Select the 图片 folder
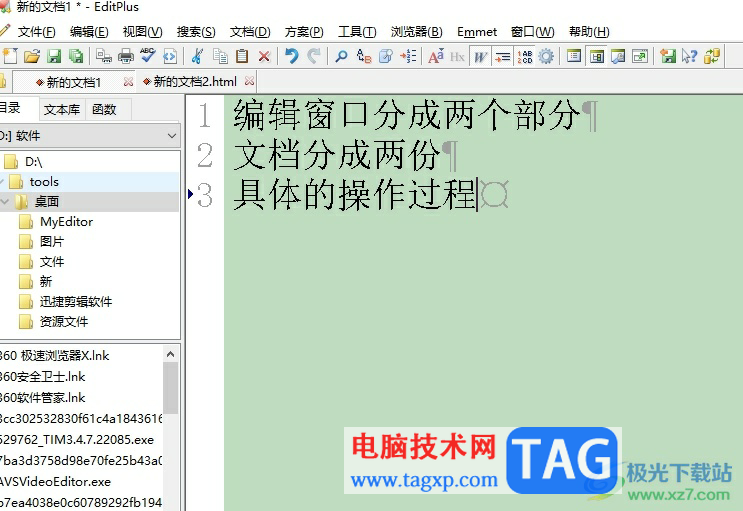Image resolution: width=743 pixels, height=511 pixels. point(52,242)
